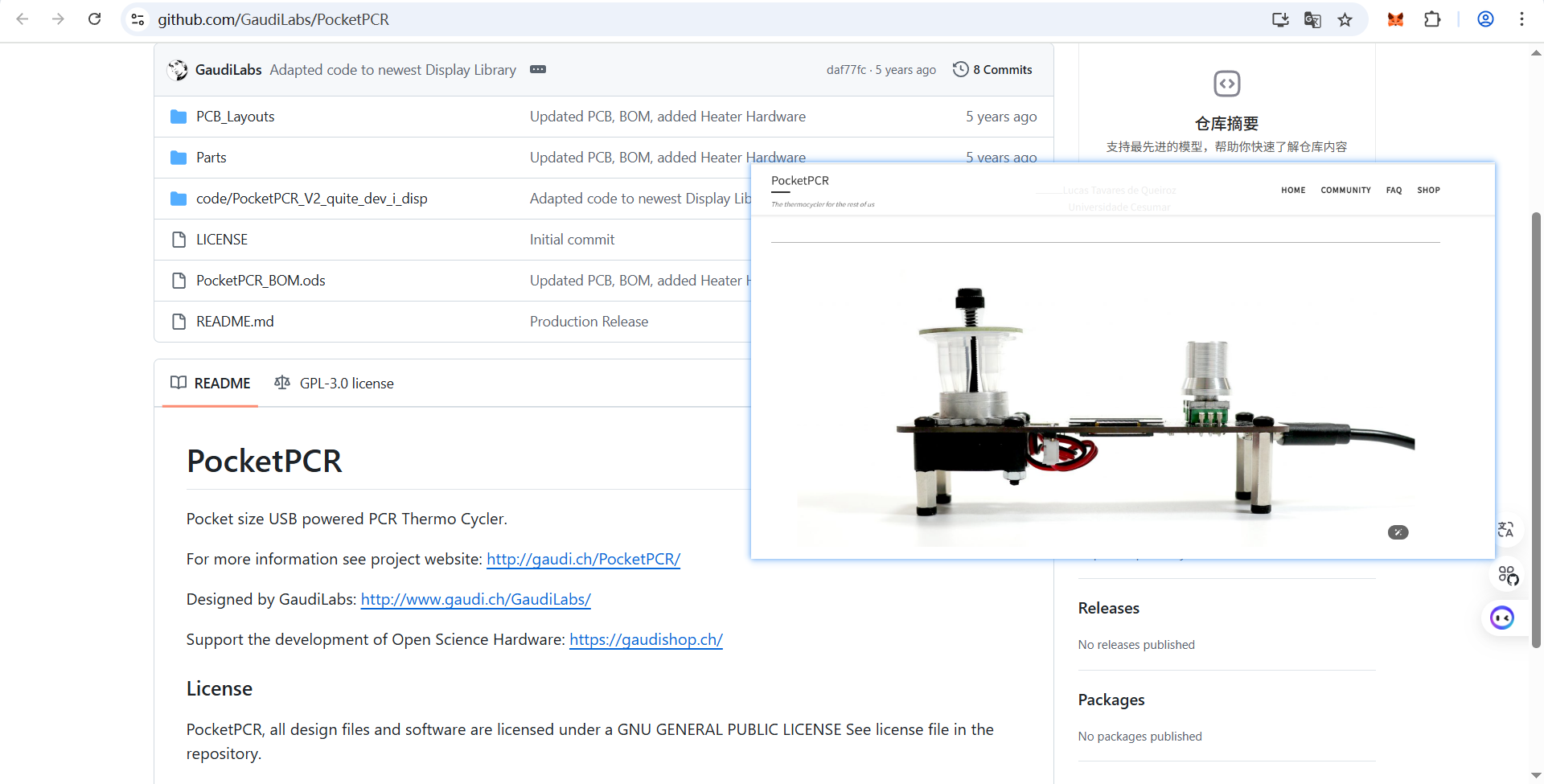Open https://gaudishop.ch/ link
This screenshot has width=1544, height=784.
(x=646, y=639)
